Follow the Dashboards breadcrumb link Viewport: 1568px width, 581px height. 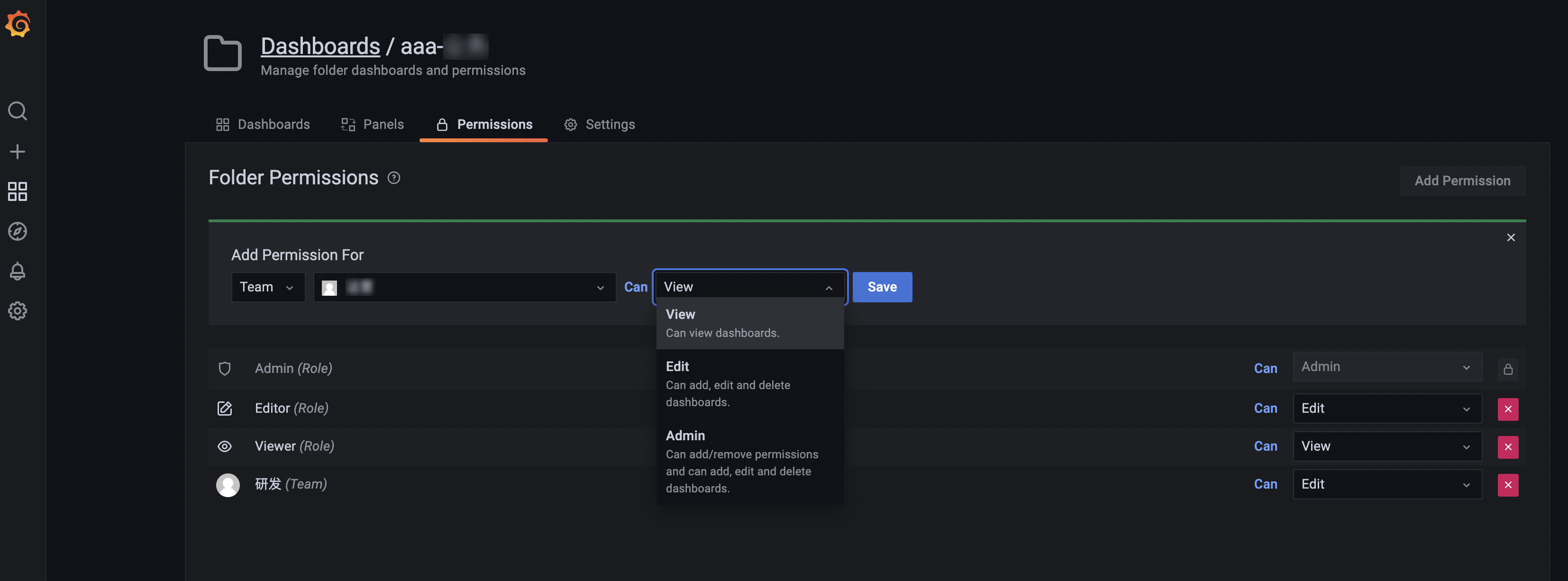point(320,46)
